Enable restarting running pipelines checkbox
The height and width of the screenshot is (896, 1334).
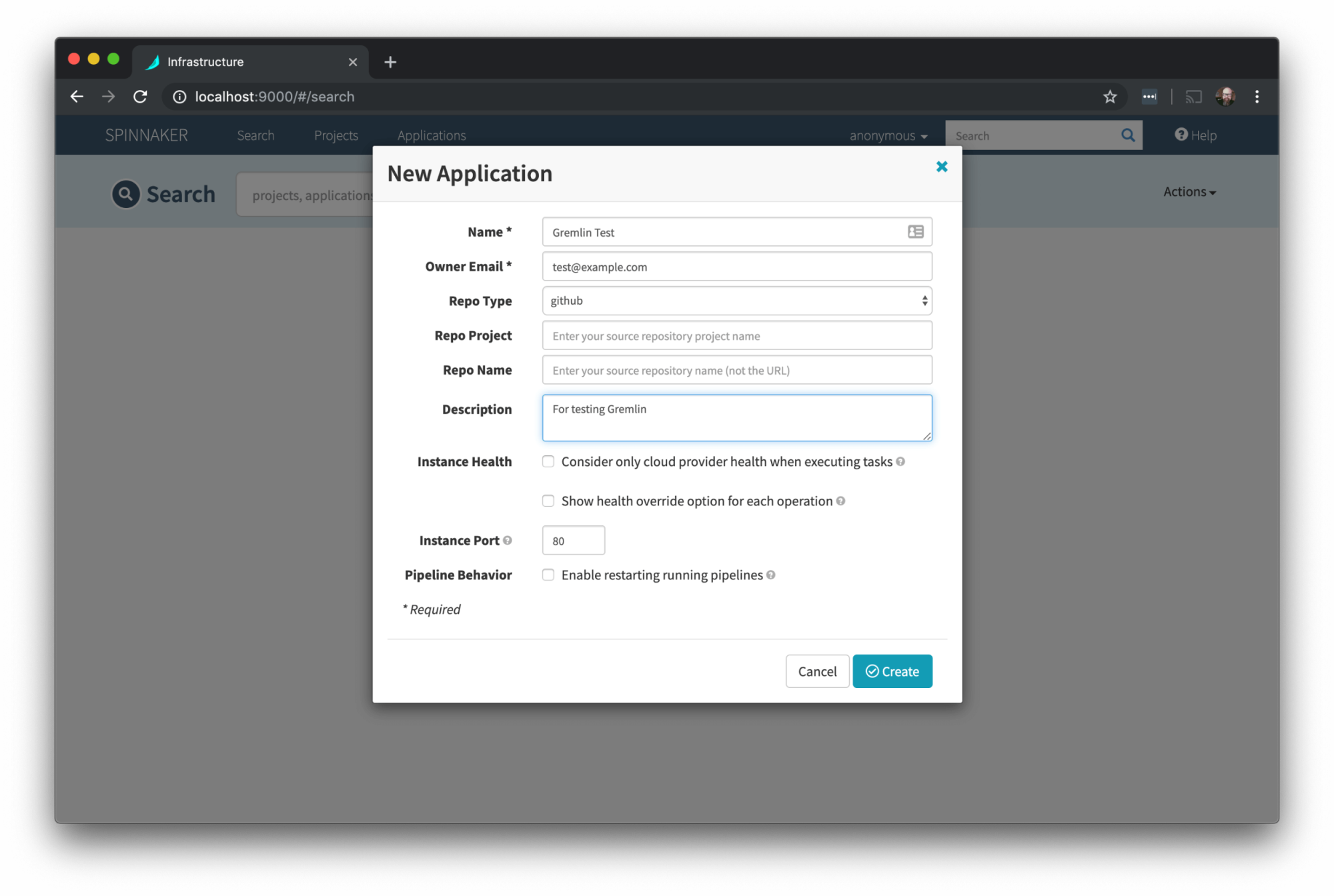pyautogui.click(x=549, y=574)
